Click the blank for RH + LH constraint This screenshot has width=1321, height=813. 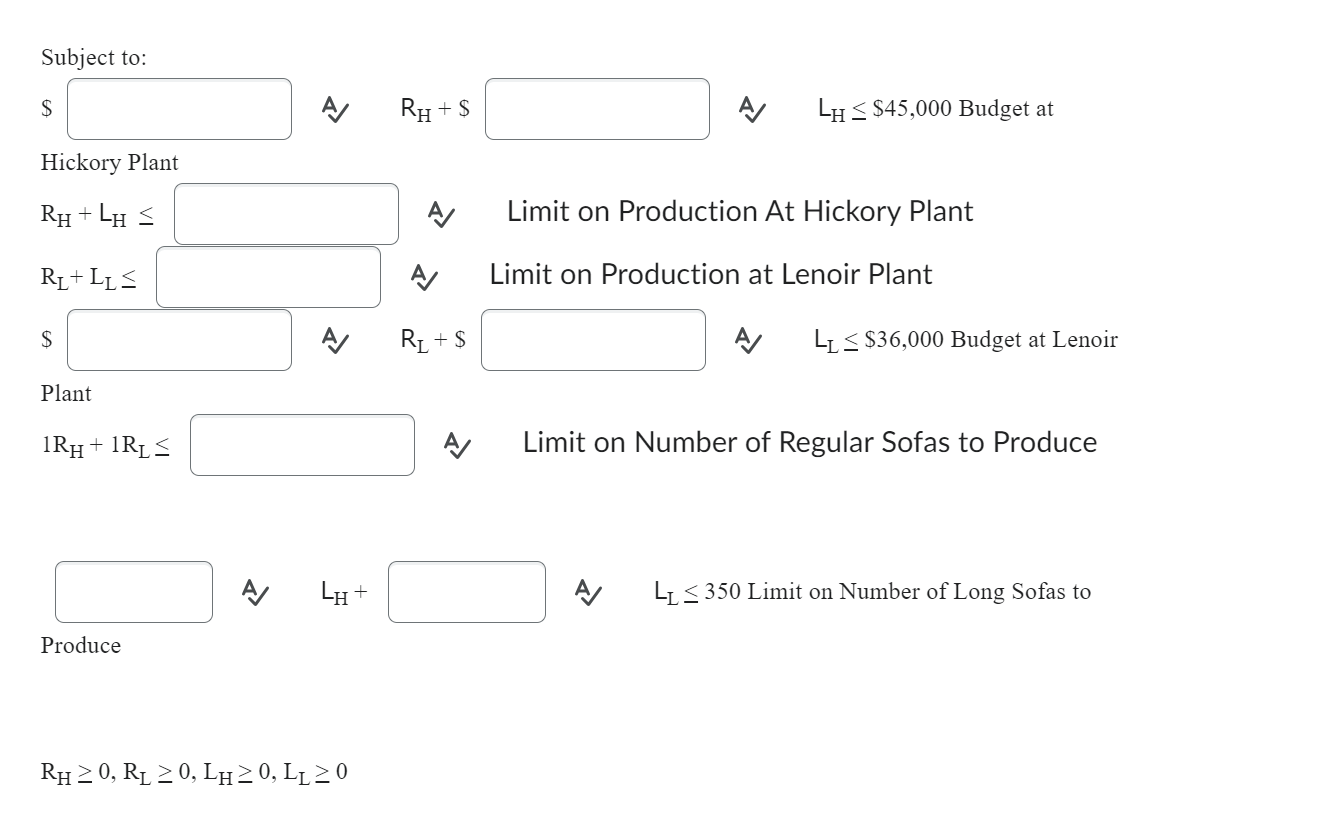[x=285, y=213]
